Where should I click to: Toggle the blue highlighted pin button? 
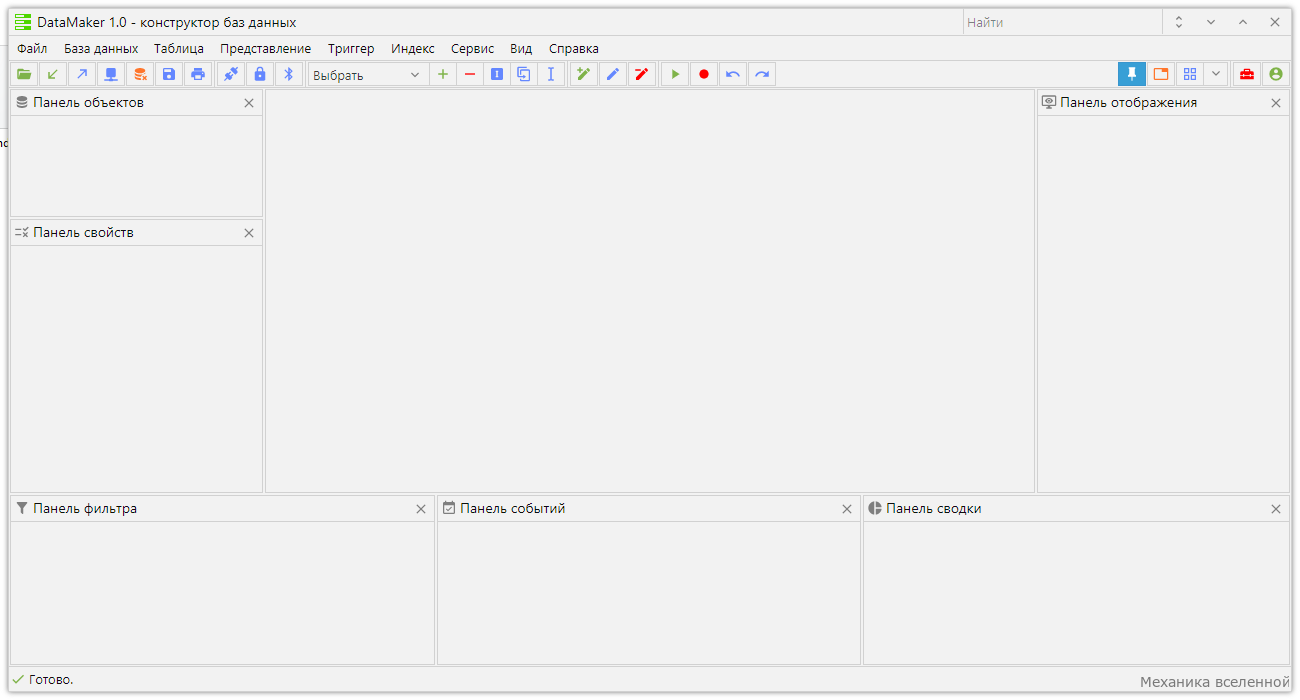(x=1132, y=74)
